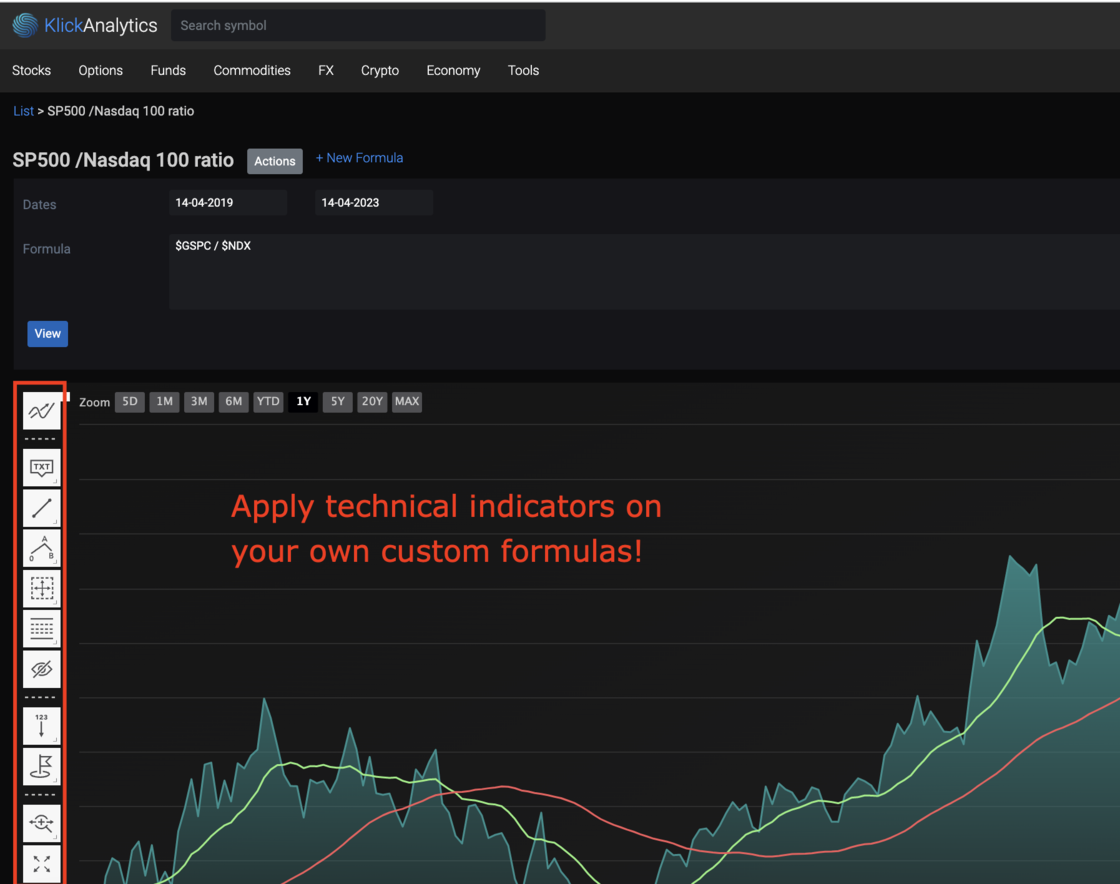This screenshot has height=884, width=1120.
Task: Select the TXT label annotation tool
Action: (x=41, y=468)
